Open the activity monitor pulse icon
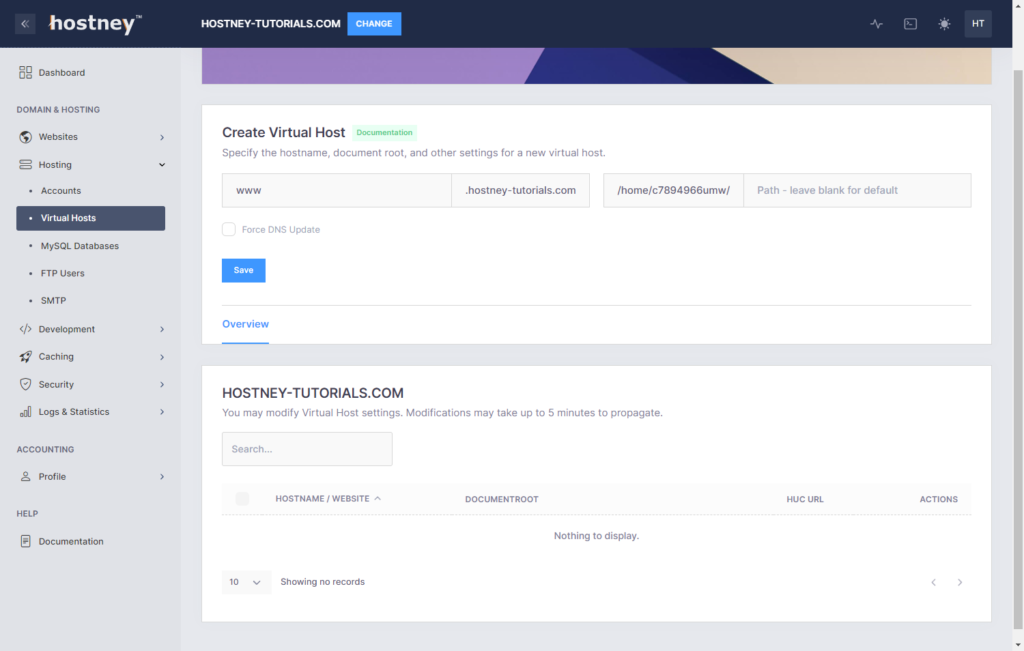This screenshot has width=1024, height=651. [x=876, y=24]
